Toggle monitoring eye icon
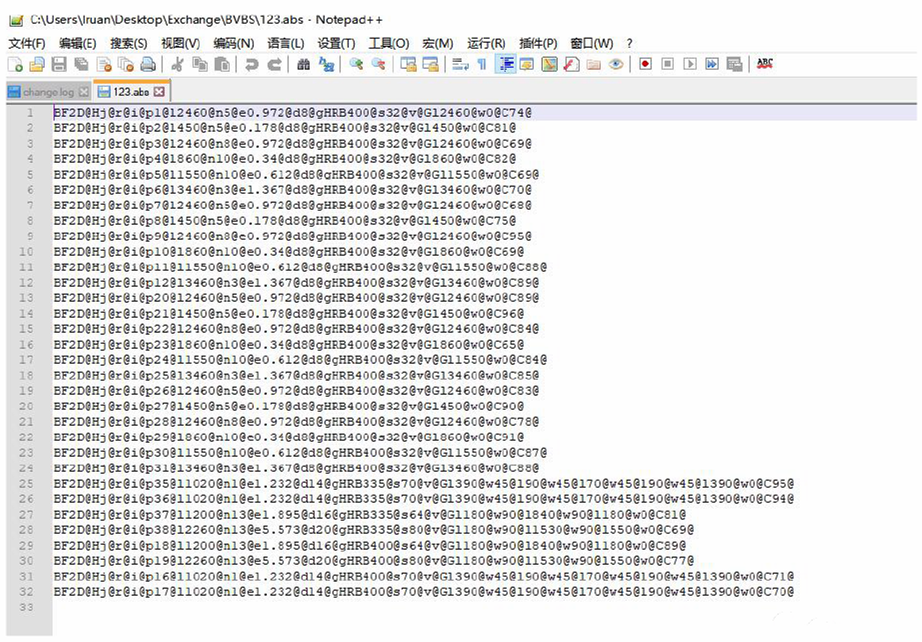 [616, 64]
